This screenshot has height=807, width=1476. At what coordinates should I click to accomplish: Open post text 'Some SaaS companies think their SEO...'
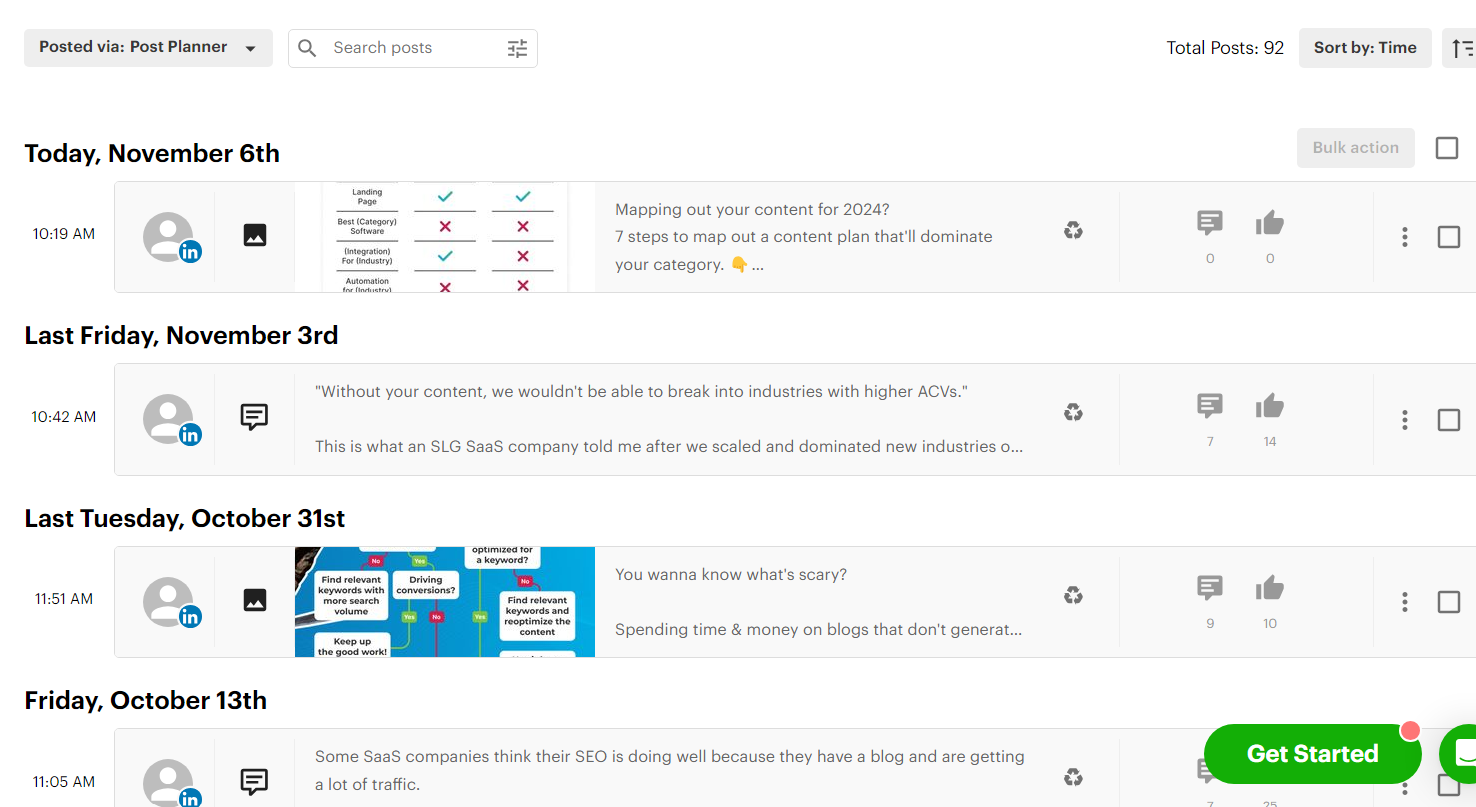(670, 770)
